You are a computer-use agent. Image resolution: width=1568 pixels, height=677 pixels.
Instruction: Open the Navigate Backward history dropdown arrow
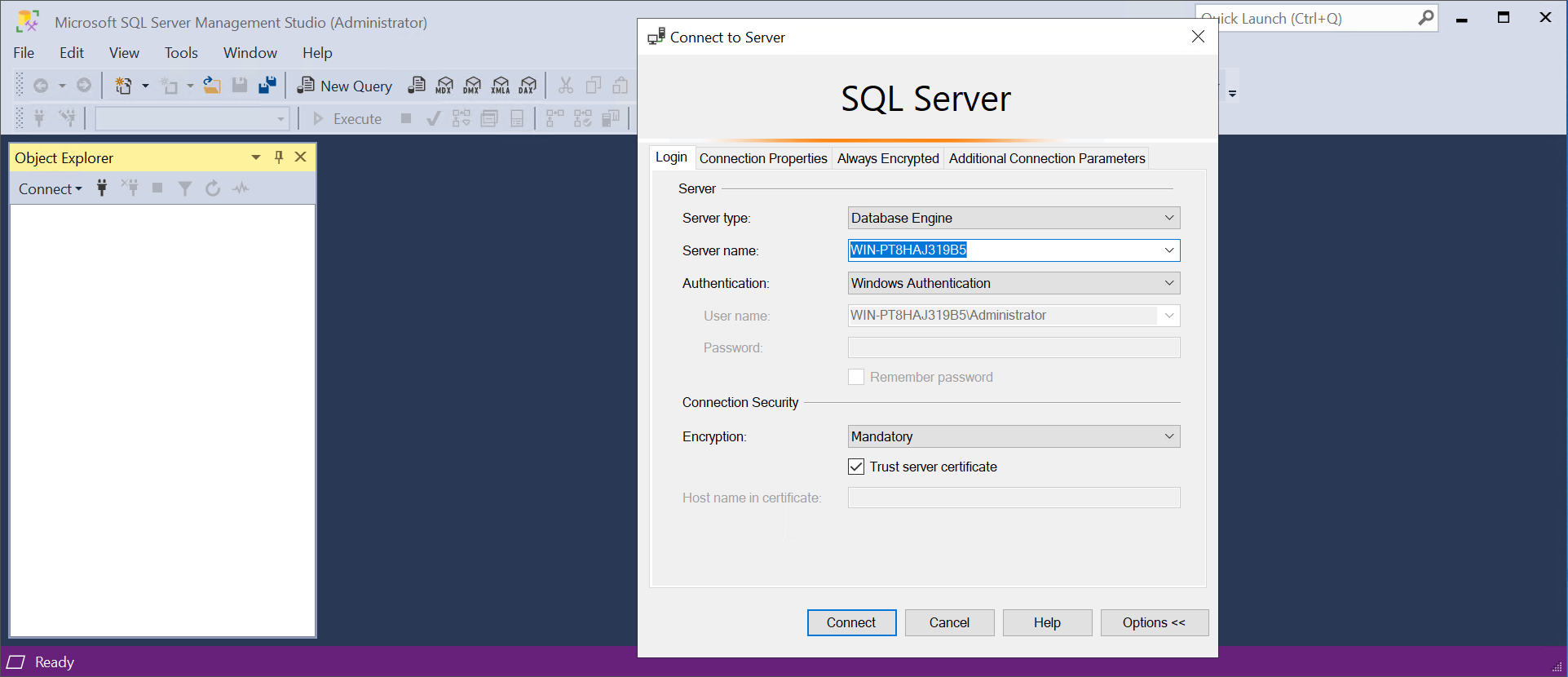[62, 86]
